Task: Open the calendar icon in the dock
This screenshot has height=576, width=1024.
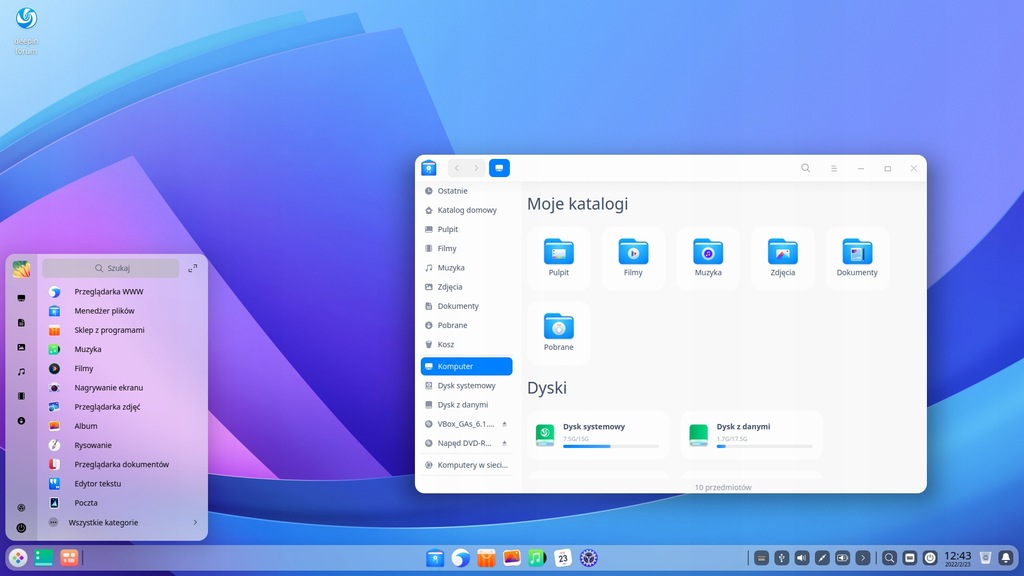Action: (563, 558)
